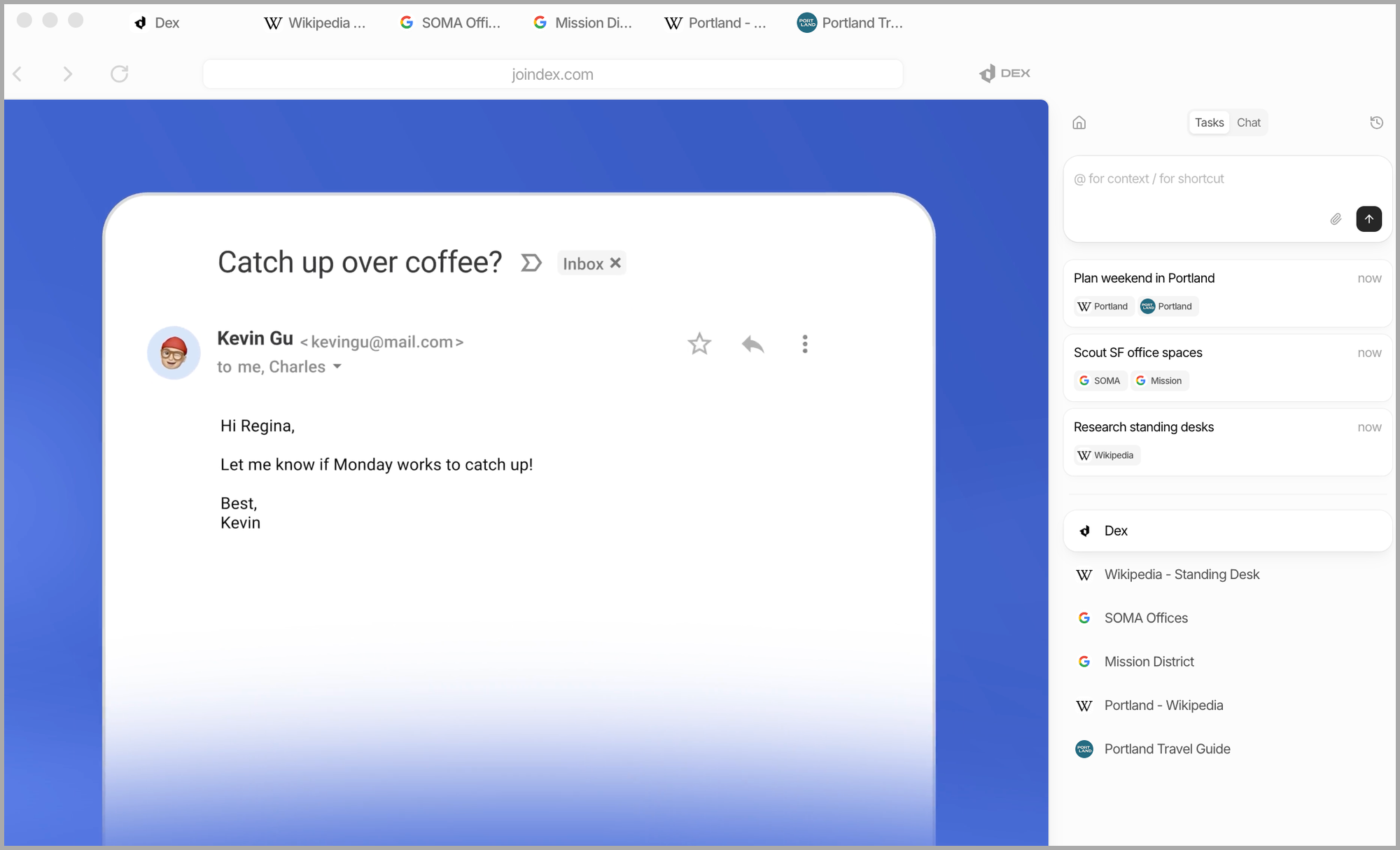Click the reply arrow icon

point(752,344)
